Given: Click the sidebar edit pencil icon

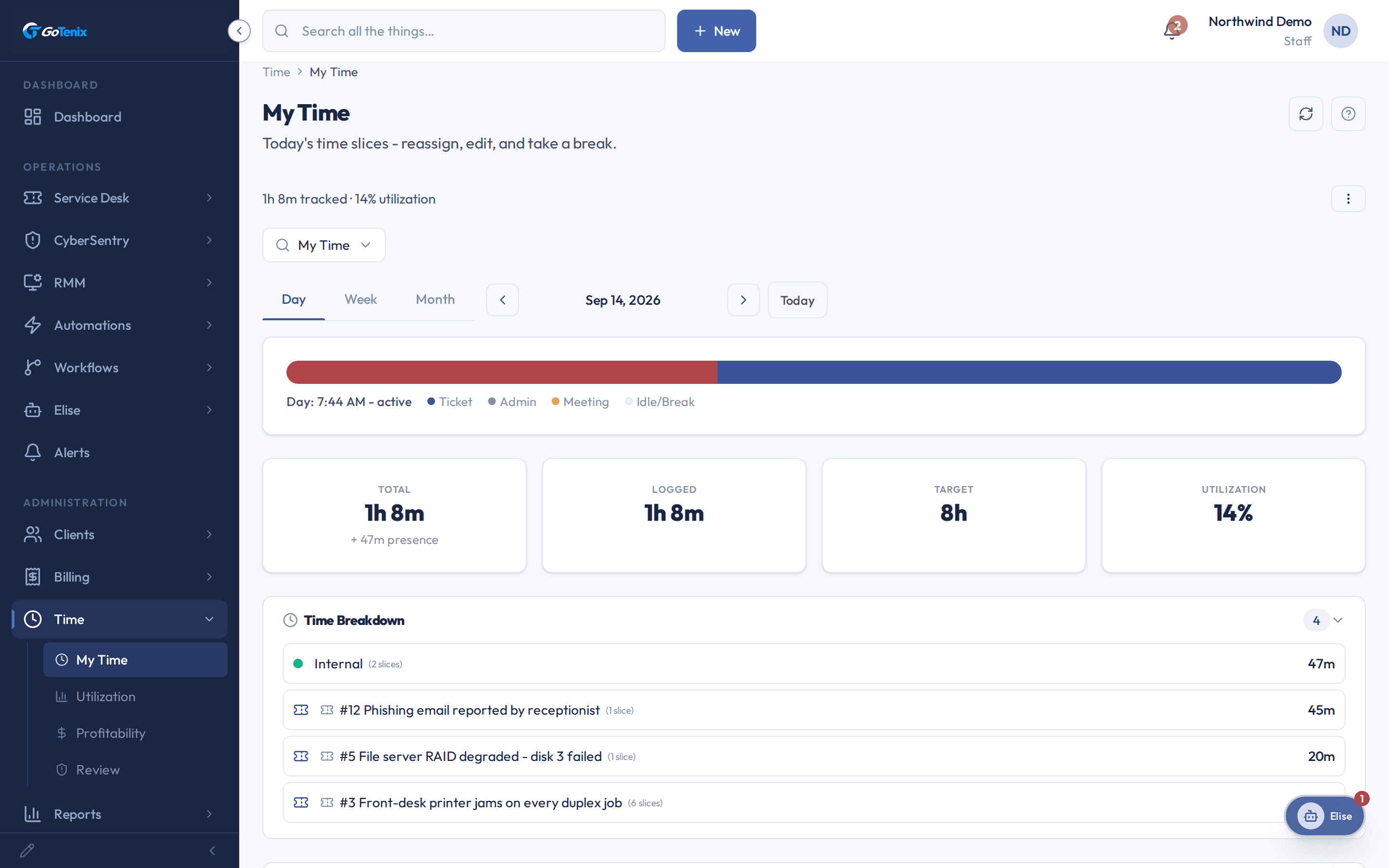Looking at the screenshot, I should pyautogui.click(x=27, y=850).
